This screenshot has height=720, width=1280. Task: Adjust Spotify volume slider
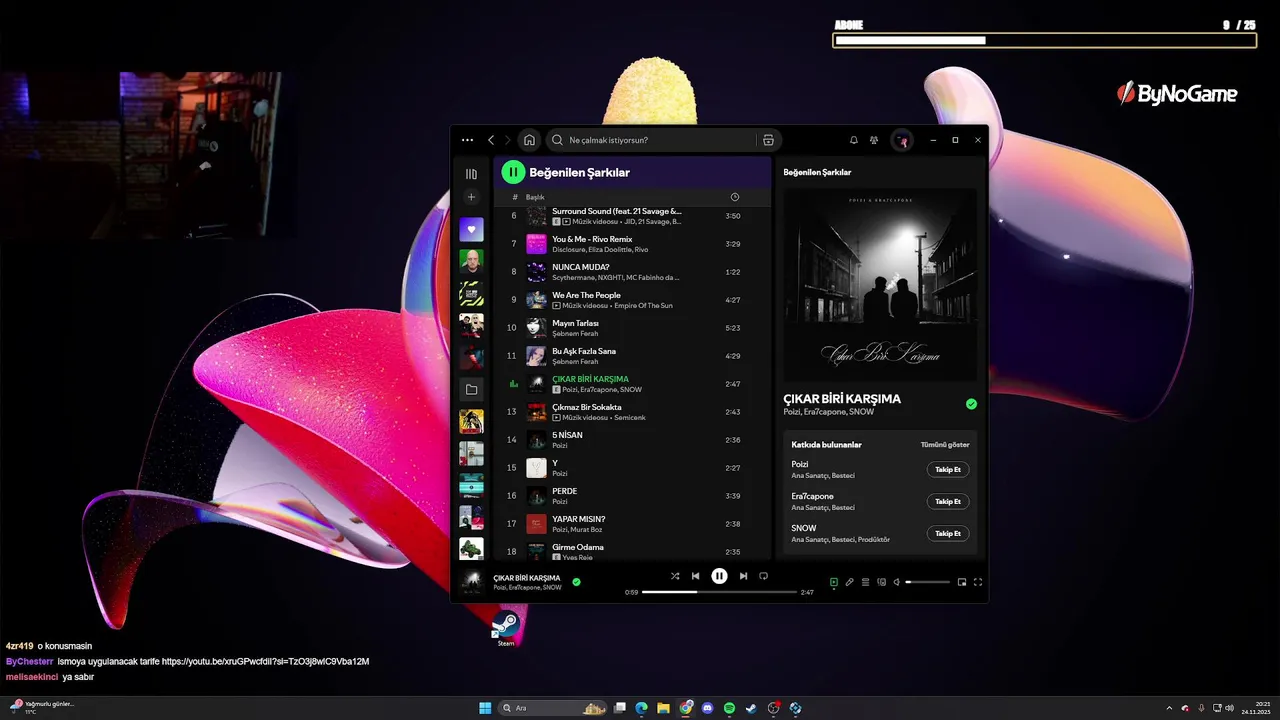pos(927,582)
